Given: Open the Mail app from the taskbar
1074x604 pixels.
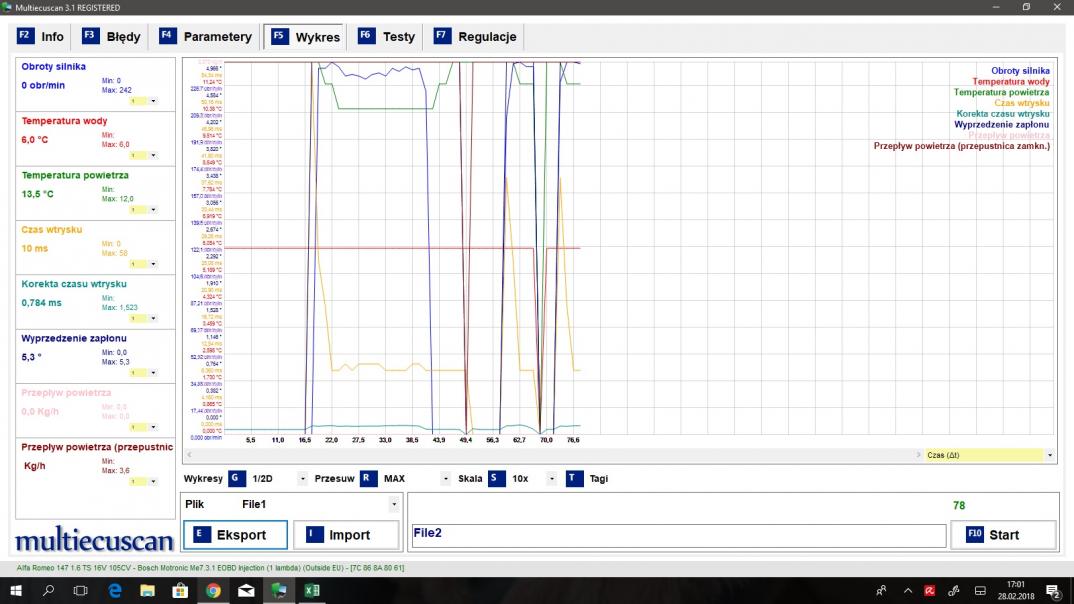Looking at the screenshot, I should coord(246,591).
